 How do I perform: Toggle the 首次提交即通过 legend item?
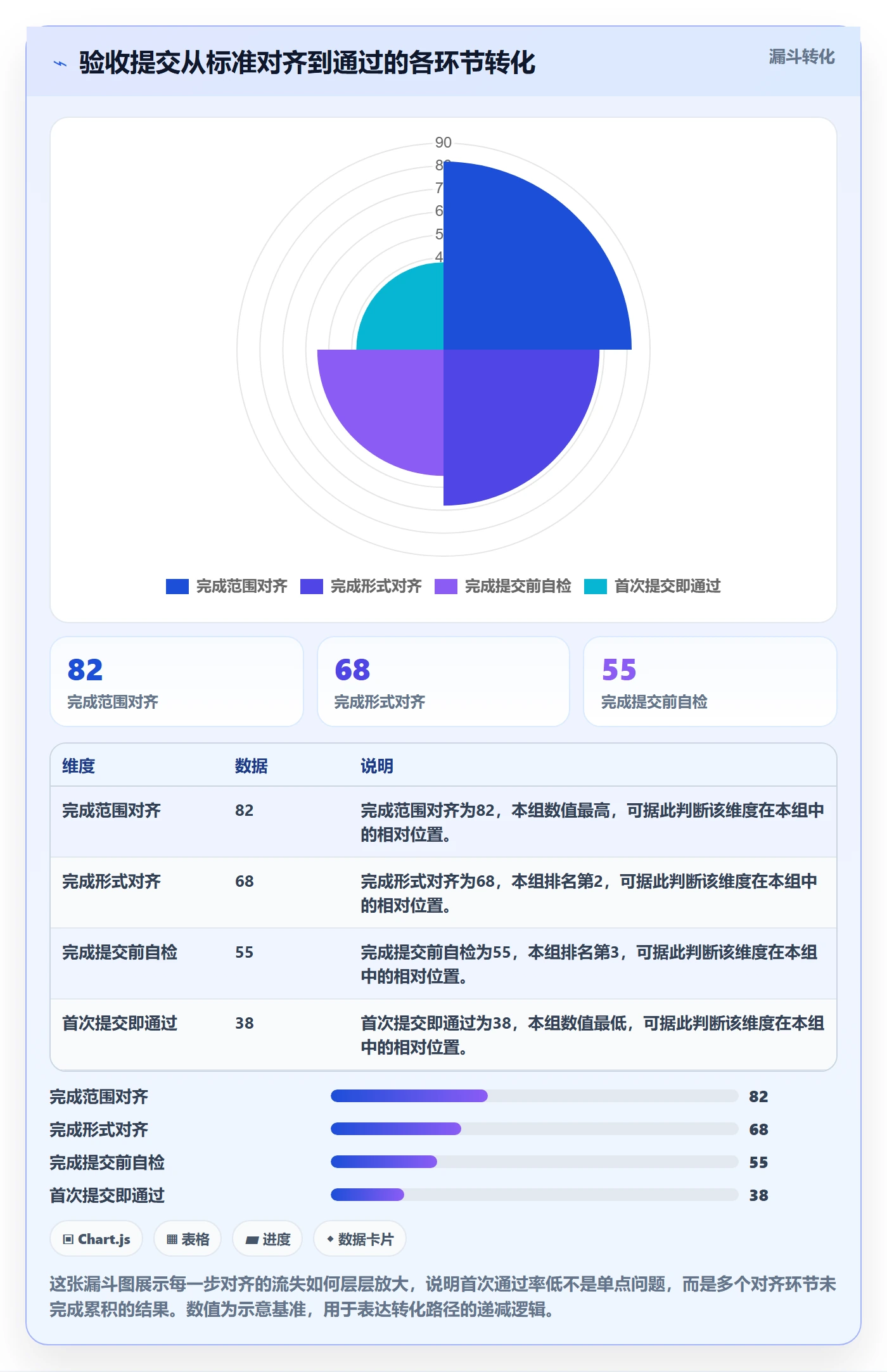click(652, 586)
